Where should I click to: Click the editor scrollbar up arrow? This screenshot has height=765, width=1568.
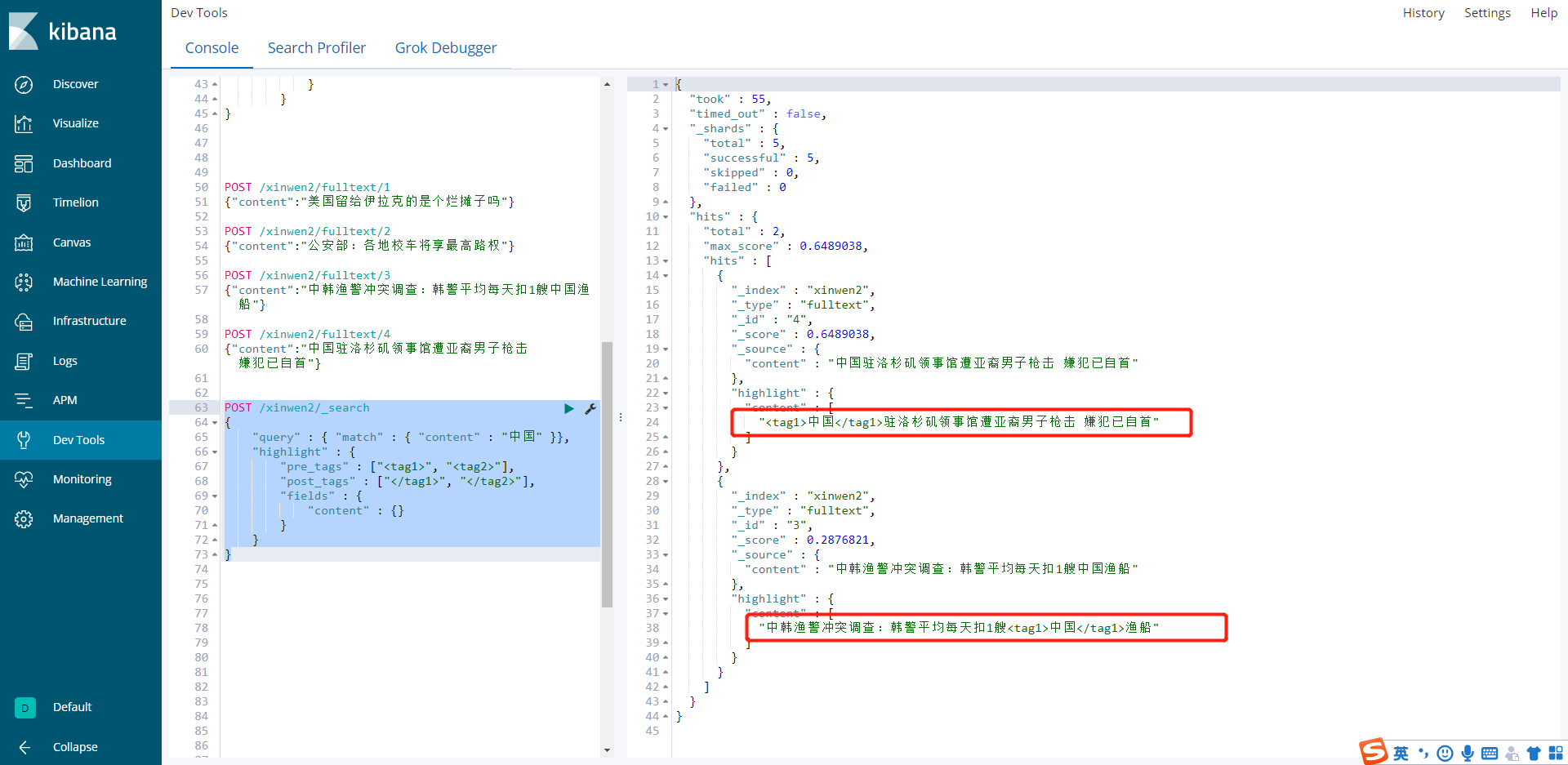click(607, 84)
